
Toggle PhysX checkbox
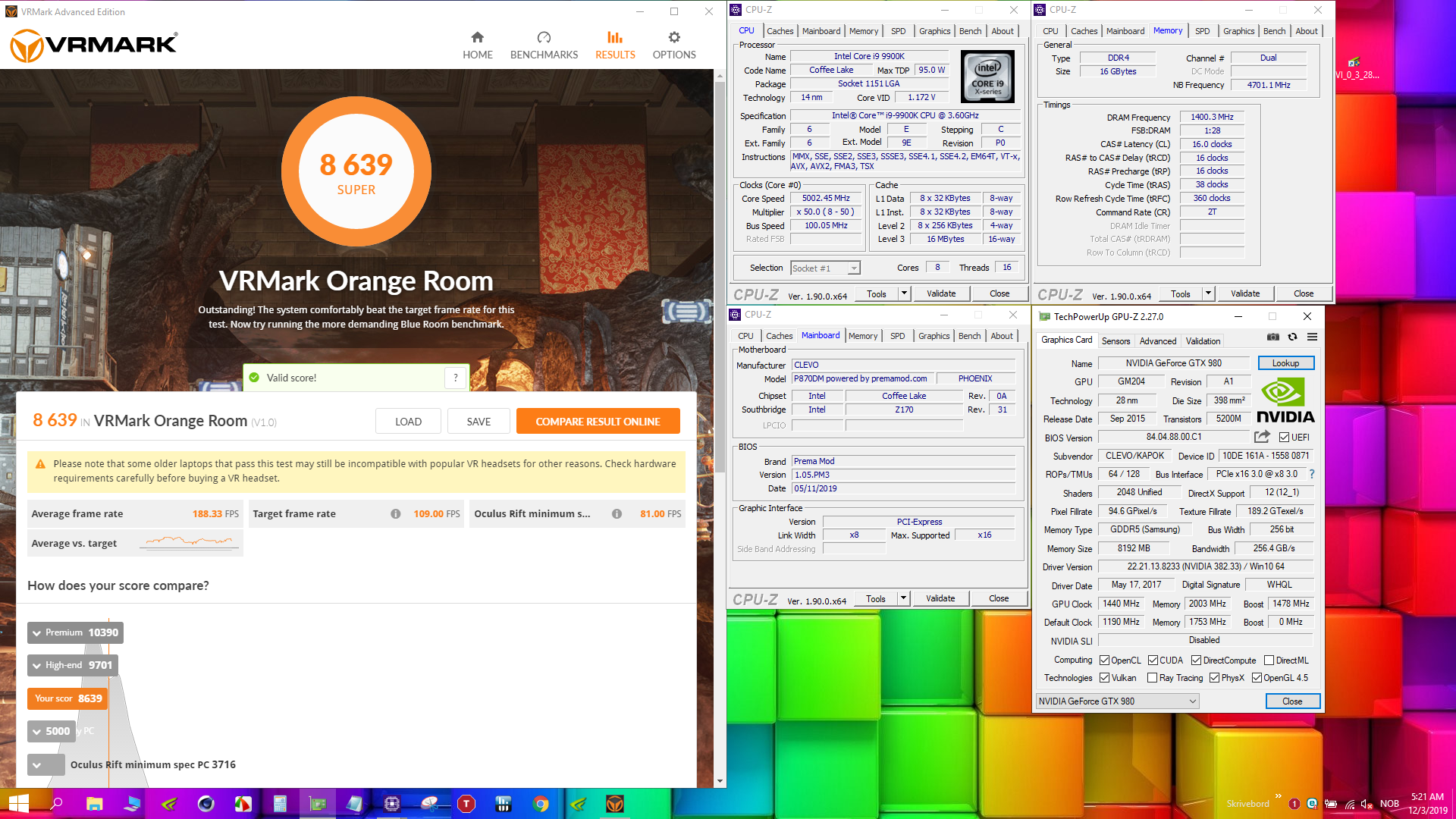[x=1215, y=678]
